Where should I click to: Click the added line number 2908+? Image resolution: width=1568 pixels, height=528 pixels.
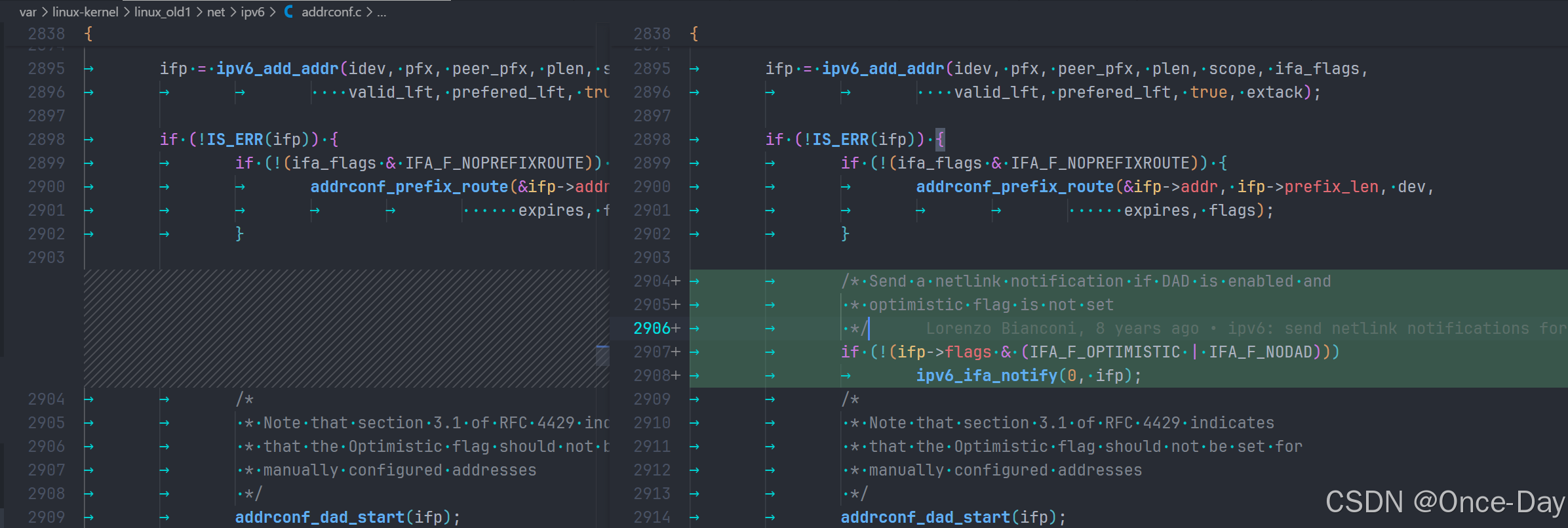point(657,376)
